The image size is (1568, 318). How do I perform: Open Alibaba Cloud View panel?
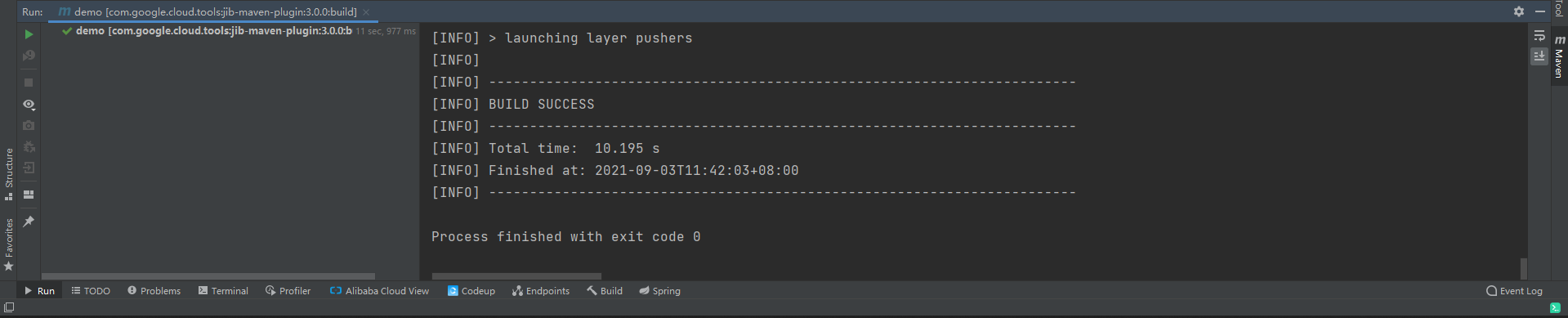379,291
